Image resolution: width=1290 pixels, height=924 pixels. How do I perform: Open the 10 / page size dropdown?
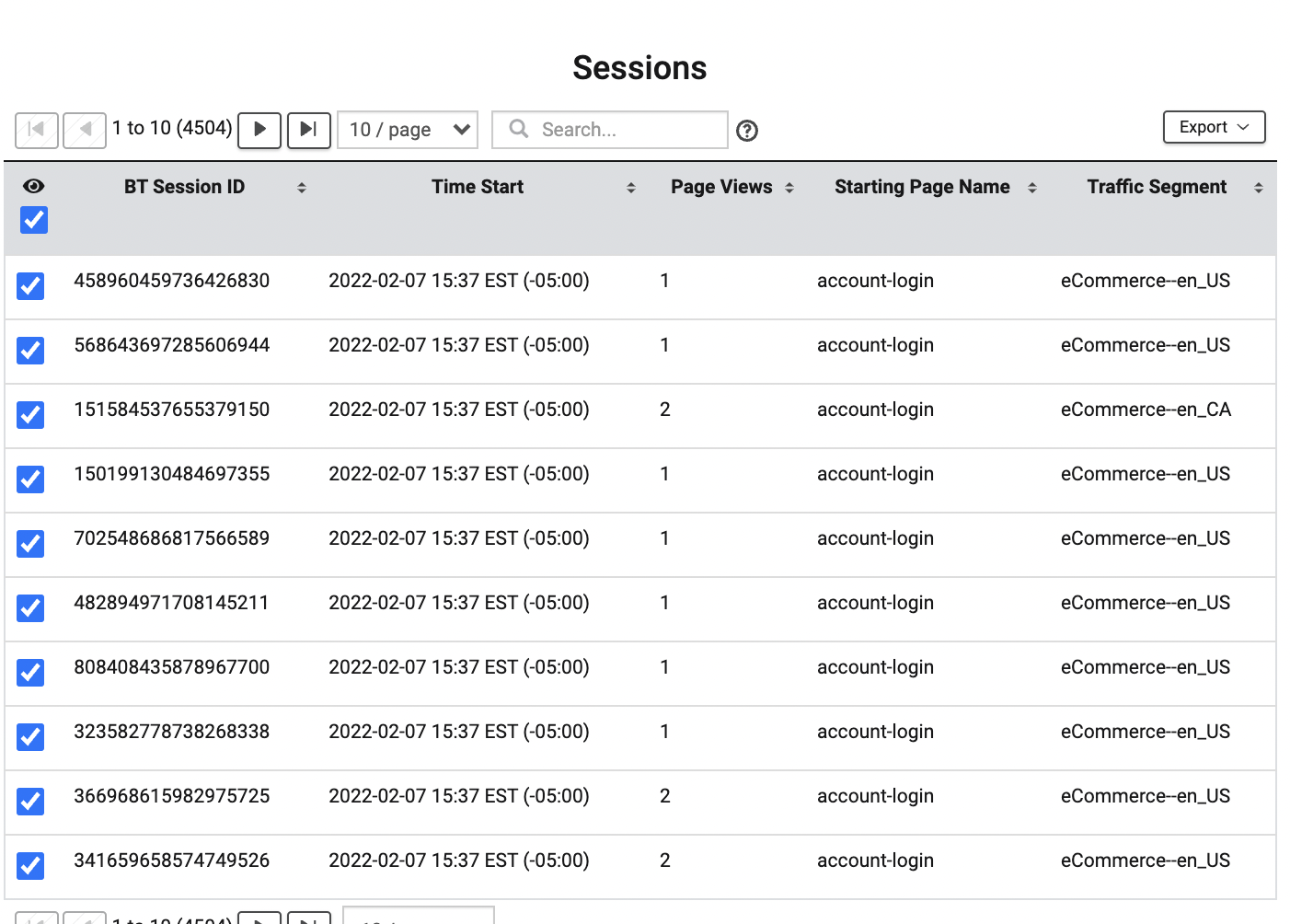(x=408, y=130)
